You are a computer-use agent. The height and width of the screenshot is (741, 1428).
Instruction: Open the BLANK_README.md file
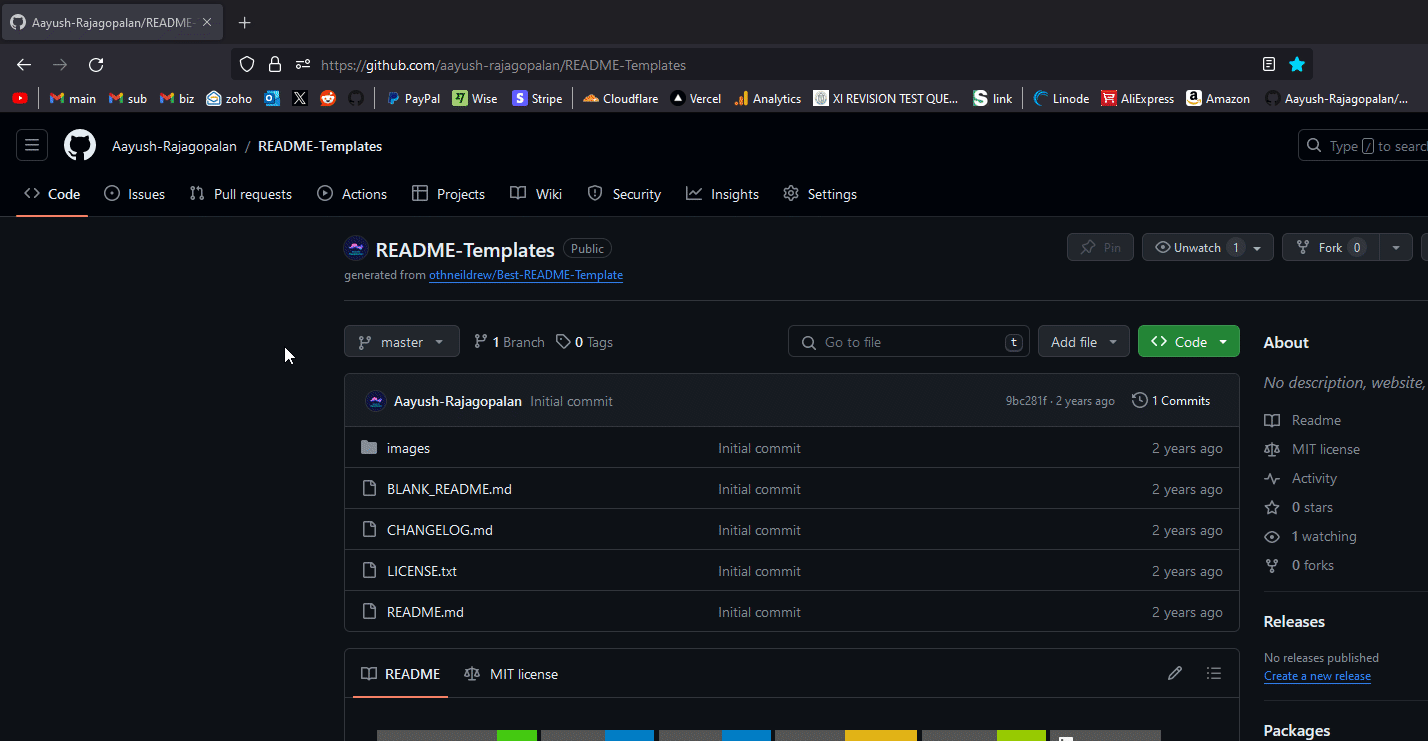click(449, 490)
